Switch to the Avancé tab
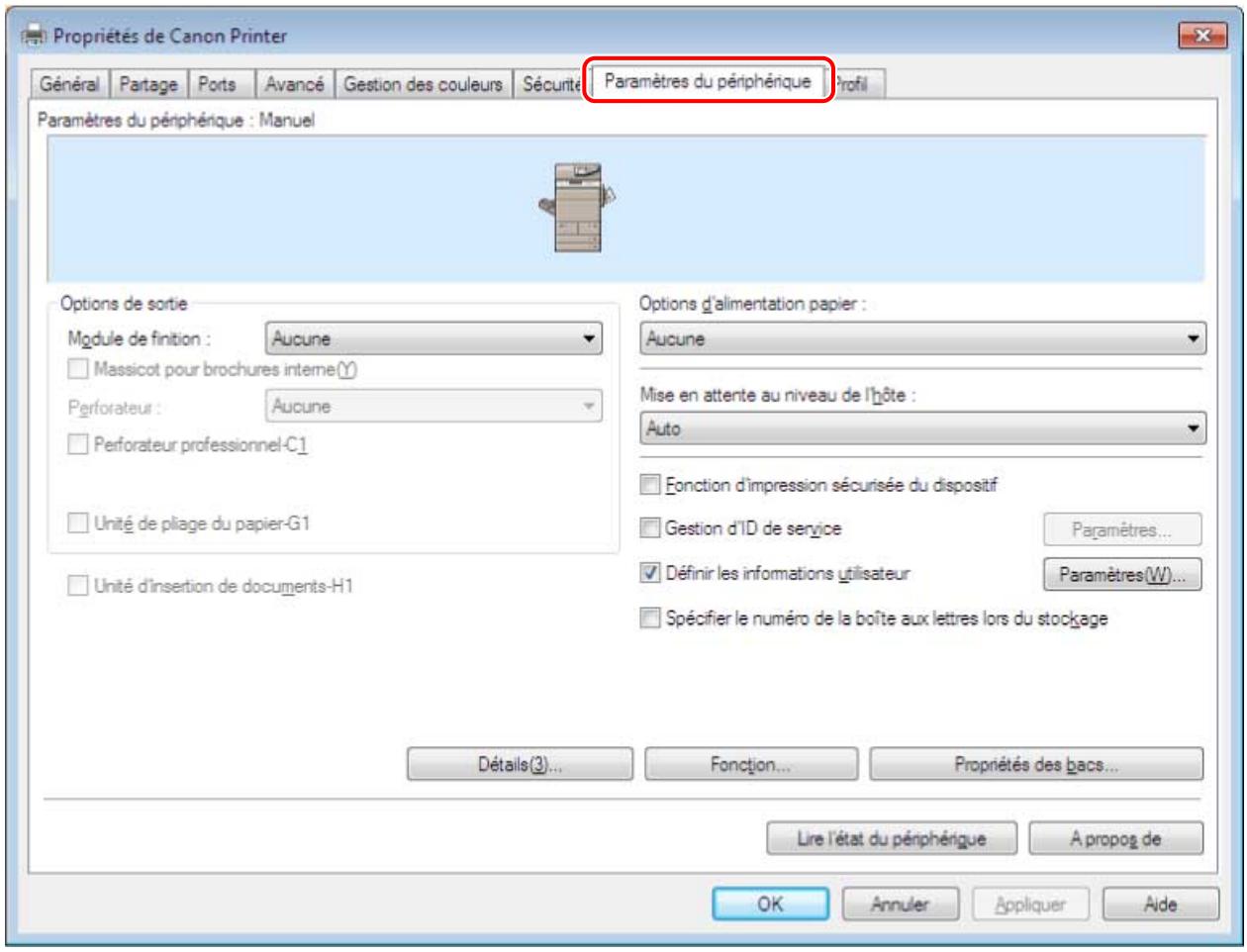The width and height of the screenshot is (1247, 952). (x=294, y=85)
